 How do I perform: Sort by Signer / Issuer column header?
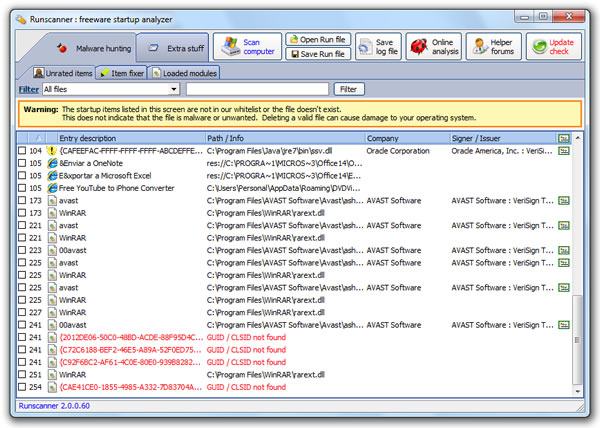[503, 138]
